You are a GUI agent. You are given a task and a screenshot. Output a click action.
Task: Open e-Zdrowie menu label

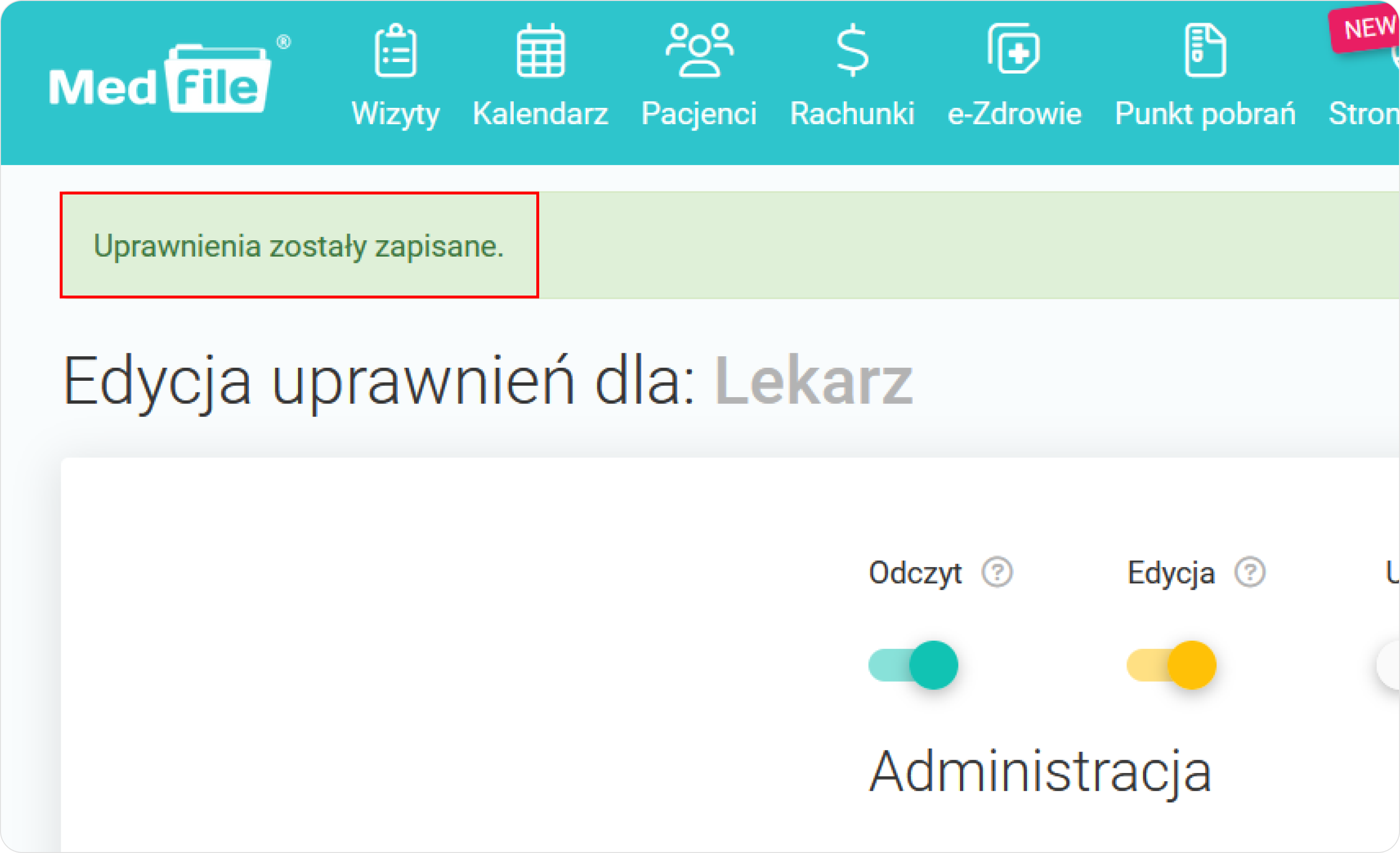coord(1014,114)
